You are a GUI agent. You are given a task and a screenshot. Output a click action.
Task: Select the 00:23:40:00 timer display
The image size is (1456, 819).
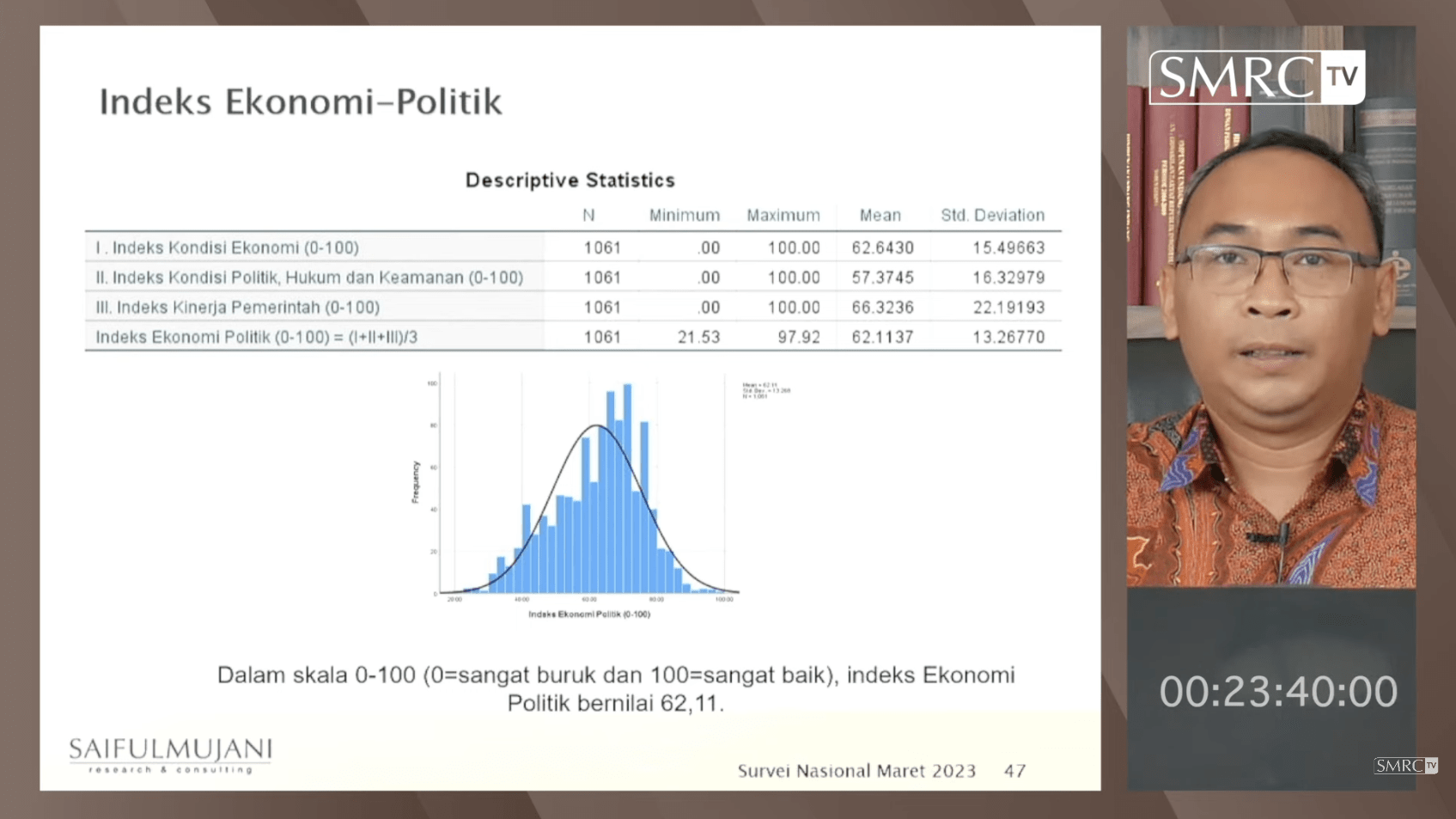(1277, 692)
